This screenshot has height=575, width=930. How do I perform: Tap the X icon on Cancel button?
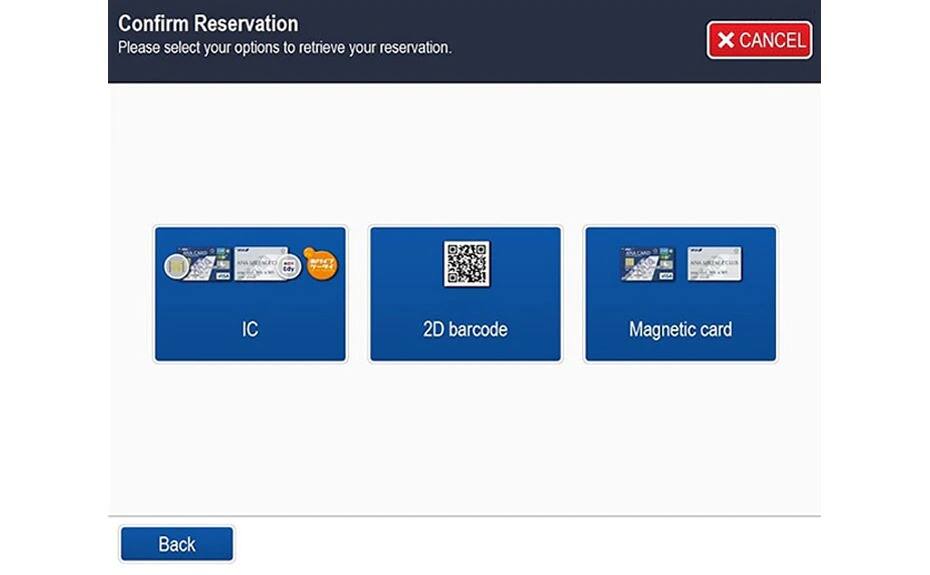726,40
